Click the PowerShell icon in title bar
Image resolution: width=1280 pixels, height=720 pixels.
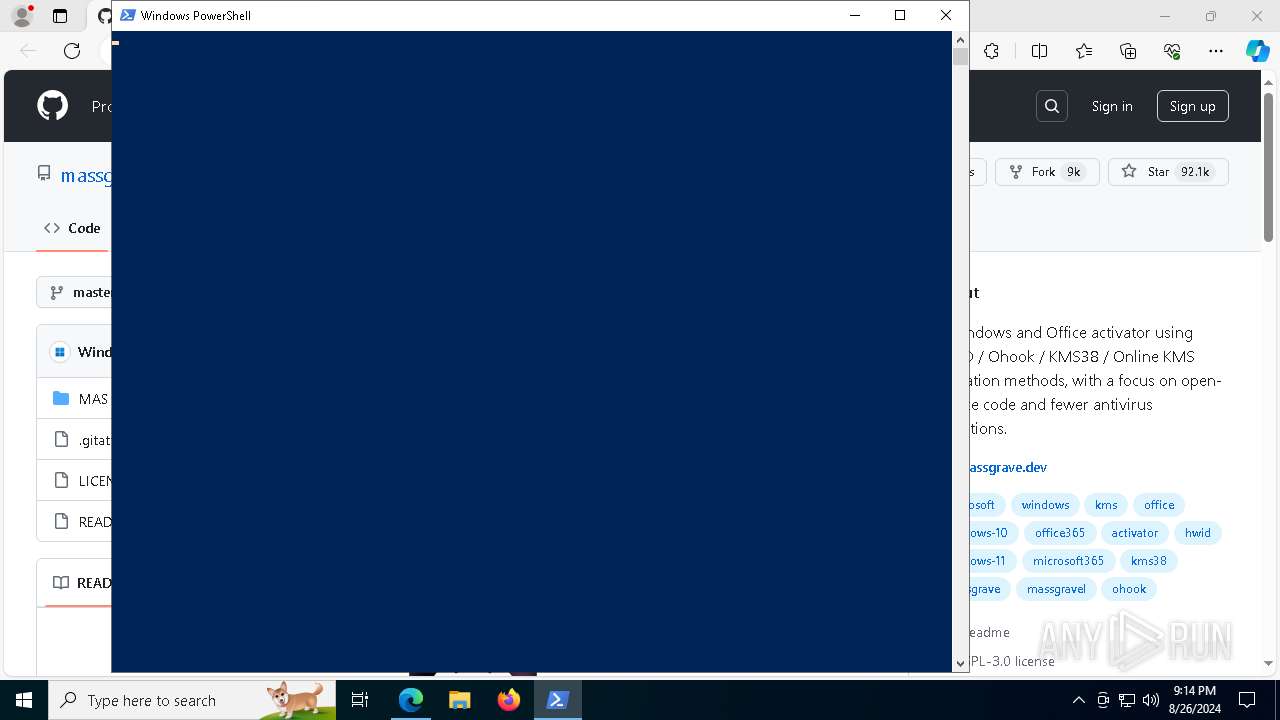point(128,15)
